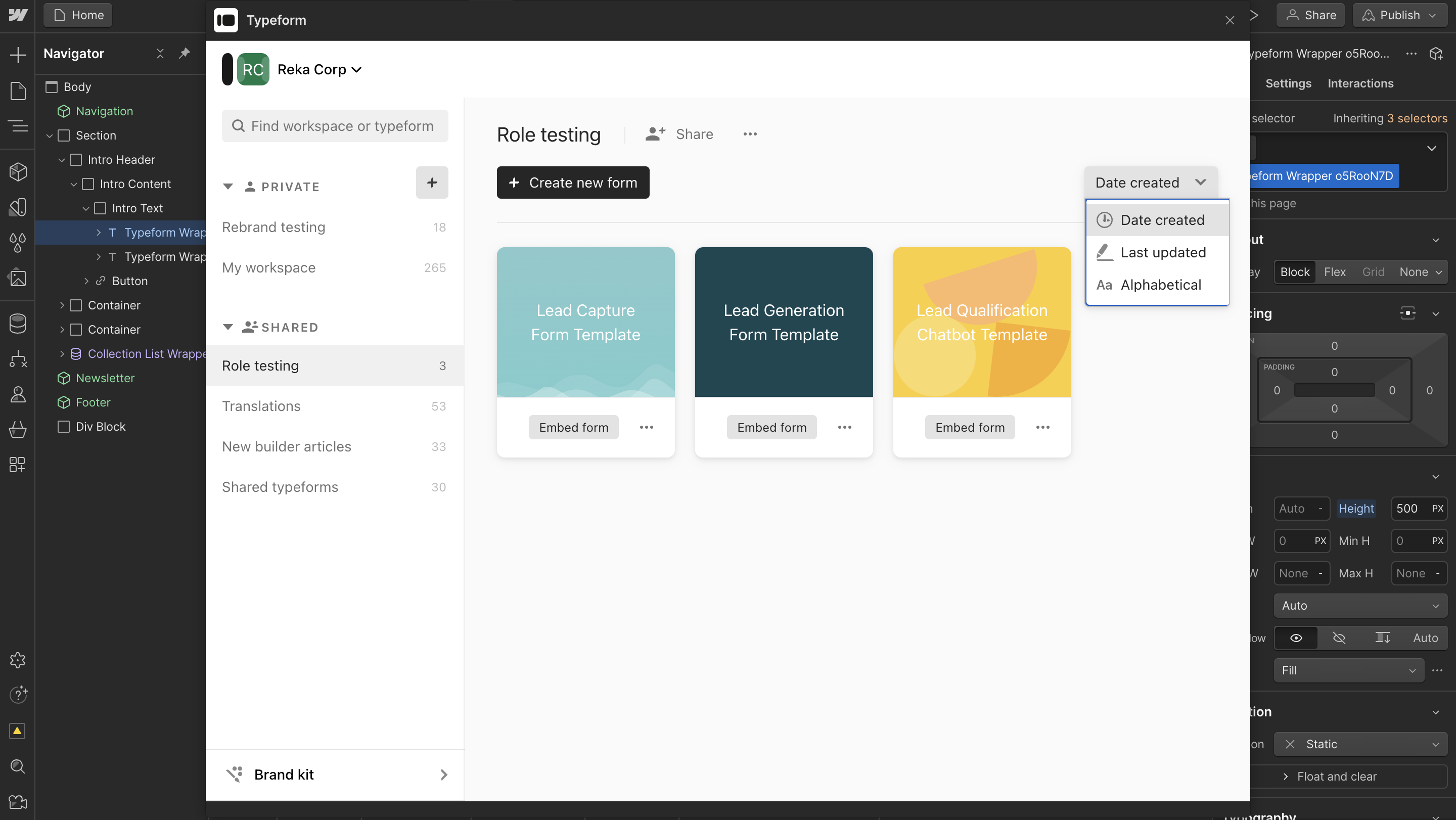
Task: Open the Ecommerce basket icon
Action: (18, 430)
